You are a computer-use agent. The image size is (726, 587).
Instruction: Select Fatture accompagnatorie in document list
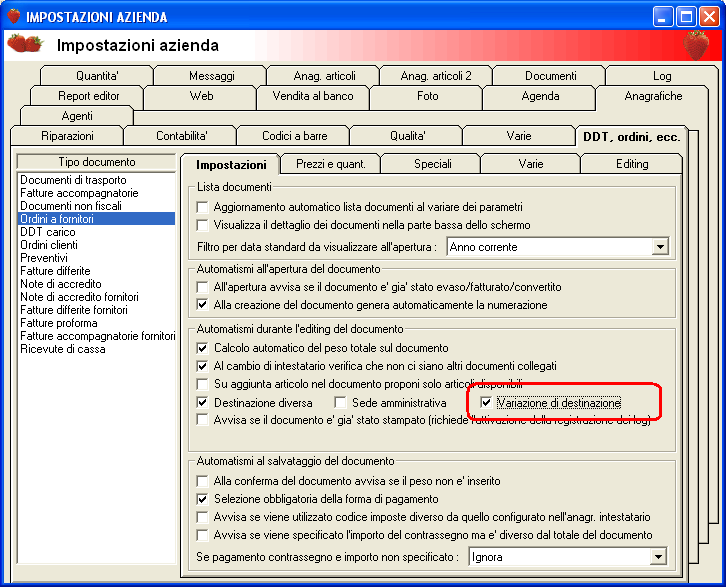(97, 193)
